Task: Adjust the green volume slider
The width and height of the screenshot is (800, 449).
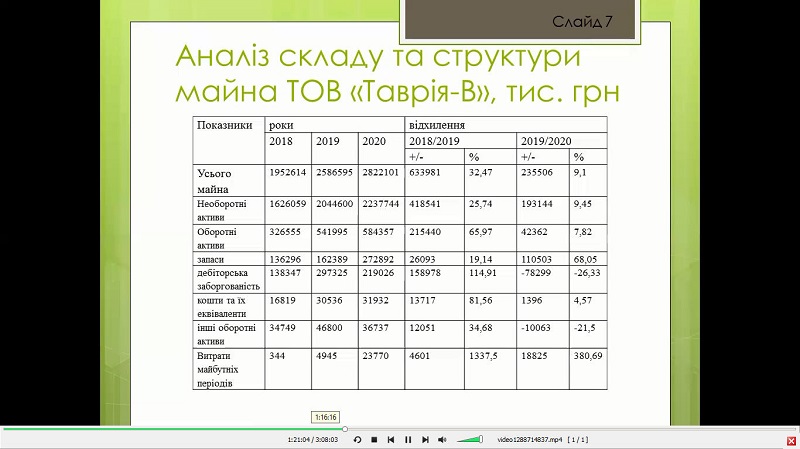Action: (x=469, y=439)
